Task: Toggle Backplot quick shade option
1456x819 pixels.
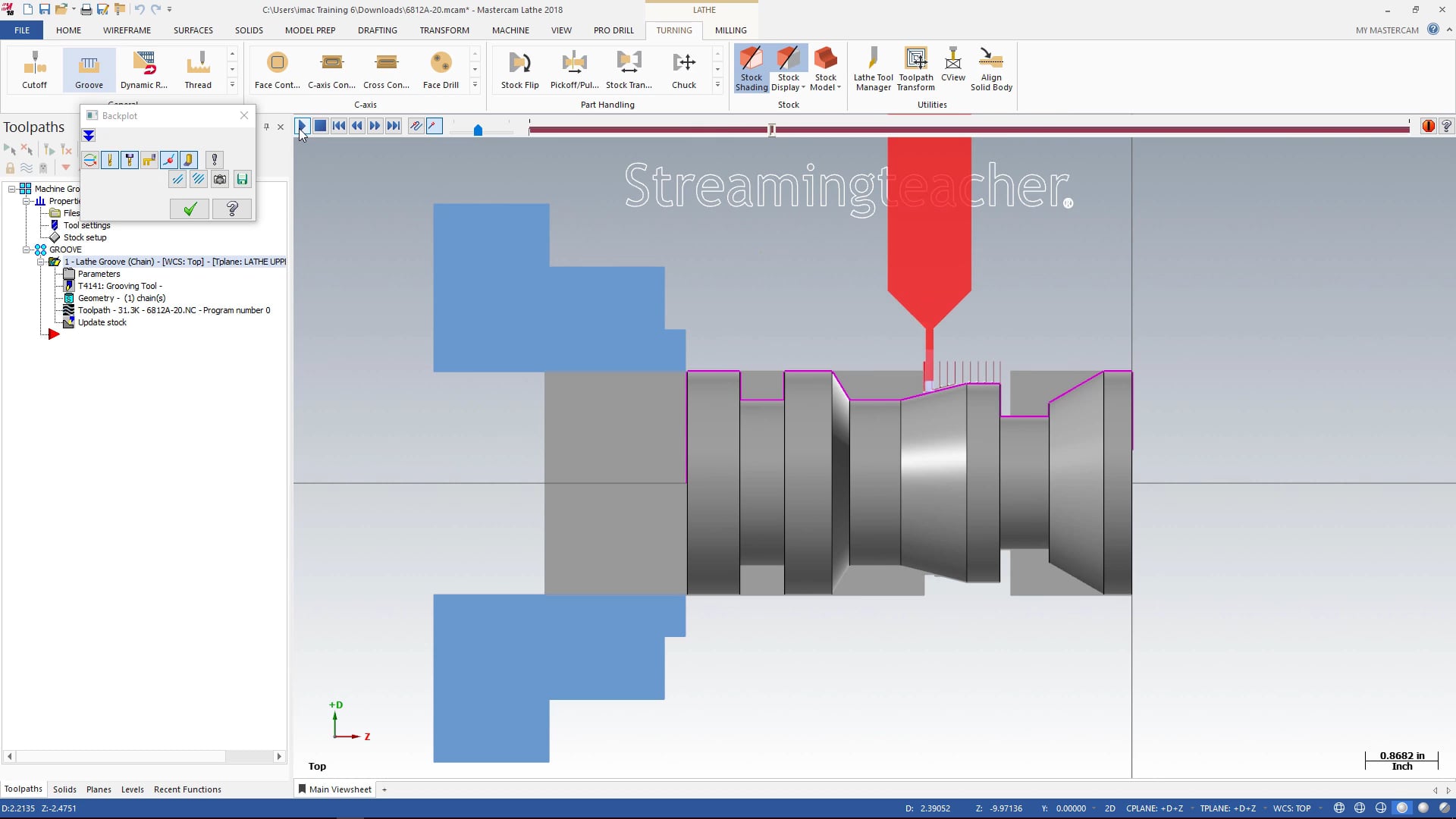Action: (189, 159)
